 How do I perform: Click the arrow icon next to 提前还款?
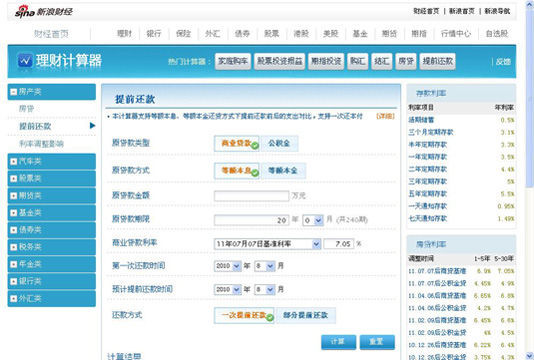pos(92,126)
